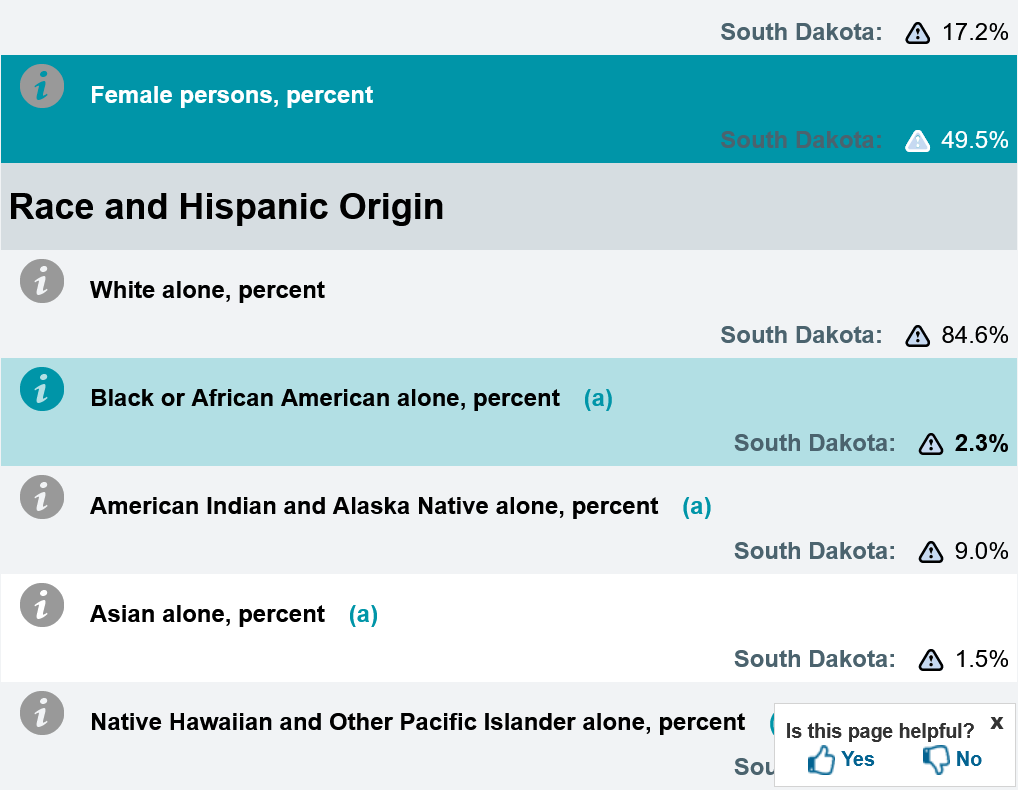Open footnote (a) next to Asian alone
The height and width of the screenshot is (790, 1018).
click(x=363, y=614)
